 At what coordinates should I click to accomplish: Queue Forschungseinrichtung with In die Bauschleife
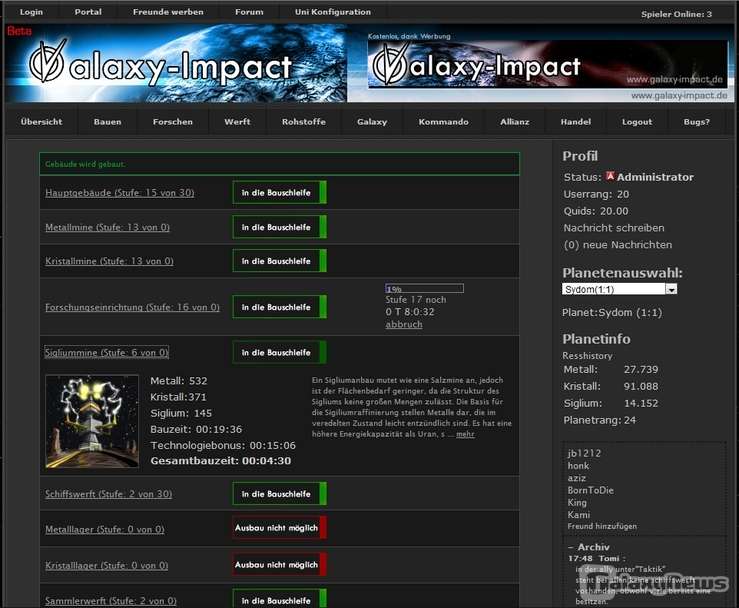[279, 307]
